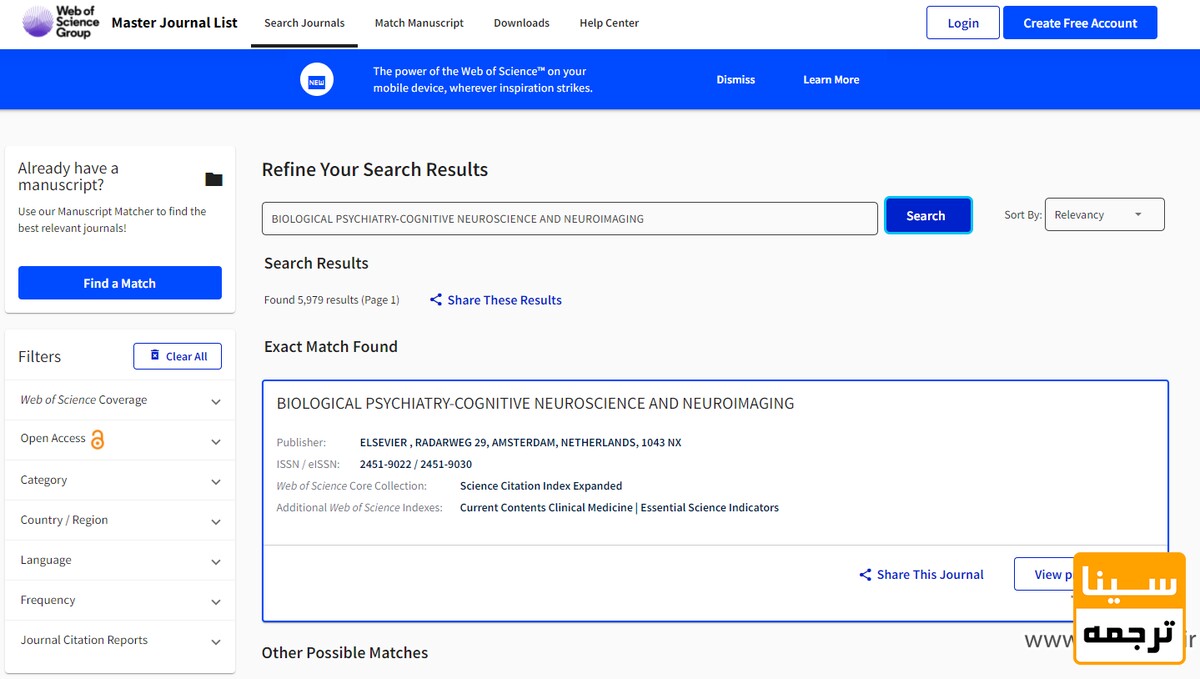
Task: Click the Find a Match button
Action: (x=120, y=283)
